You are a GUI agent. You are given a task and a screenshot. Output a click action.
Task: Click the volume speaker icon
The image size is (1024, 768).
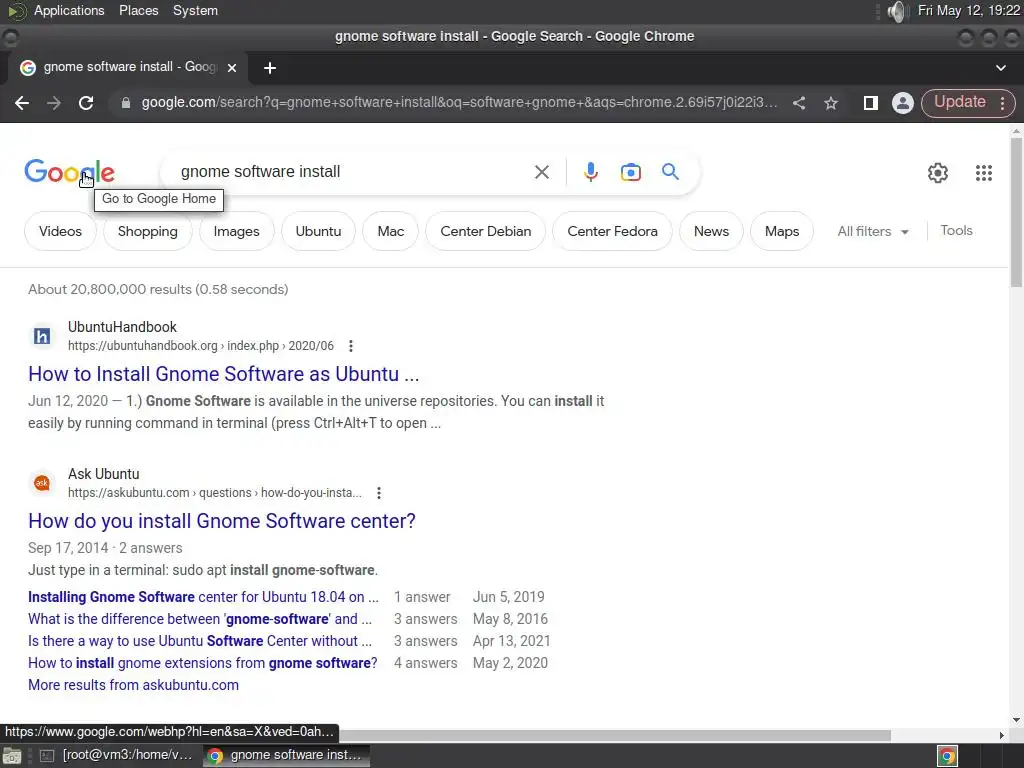click(899, 11)
